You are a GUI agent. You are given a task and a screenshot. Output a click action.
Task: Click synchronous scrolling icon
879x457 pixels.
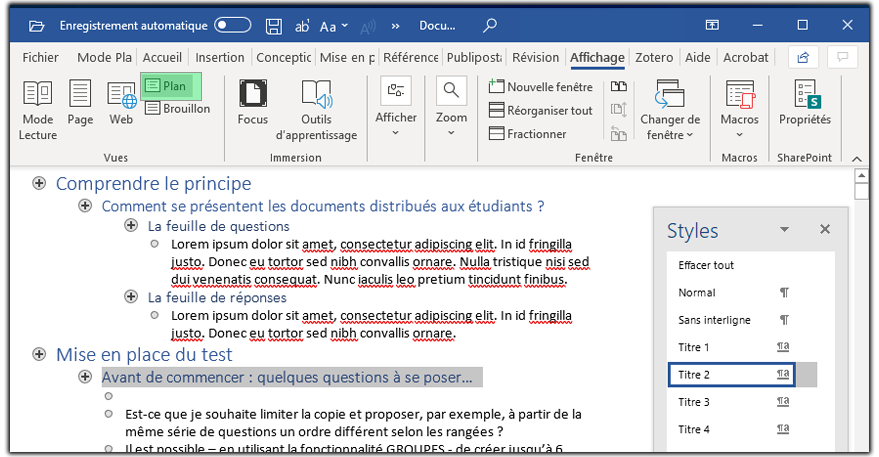point(618,109)
